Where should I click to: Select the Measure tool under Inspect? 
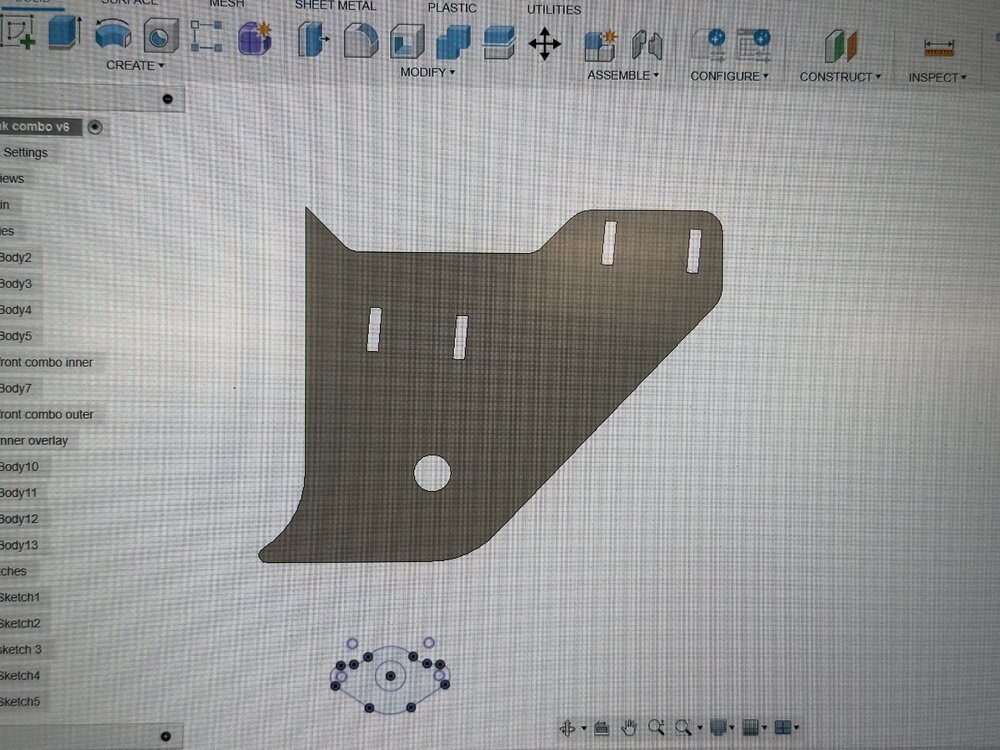tap(938, 47)
